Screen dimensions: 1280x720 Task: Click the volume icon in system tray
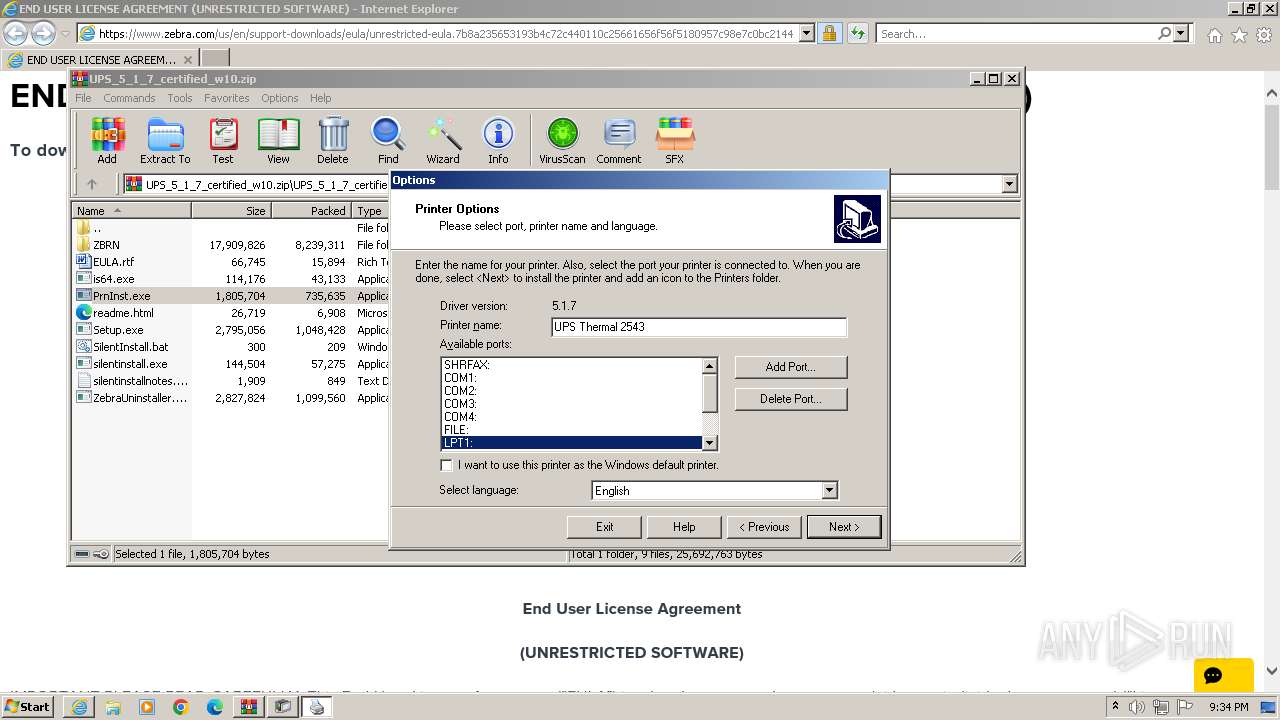pyautogui.click(x=1137, y=707)
